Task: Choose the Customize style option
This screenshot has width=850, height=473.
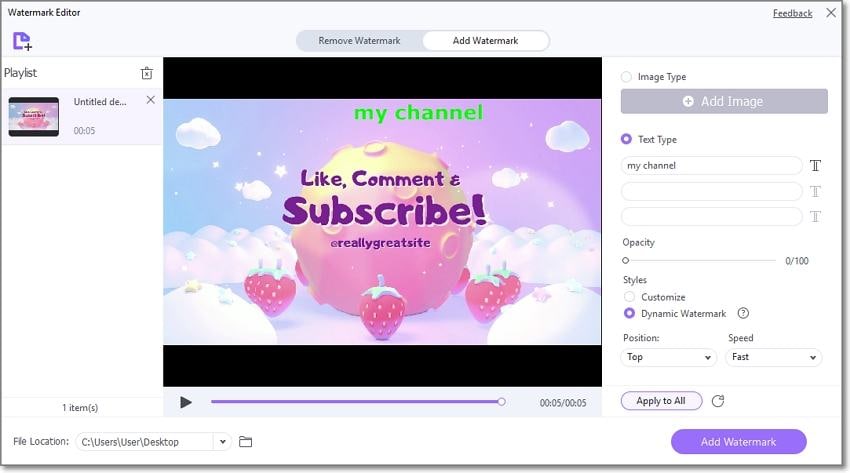Action: (629, 297)
